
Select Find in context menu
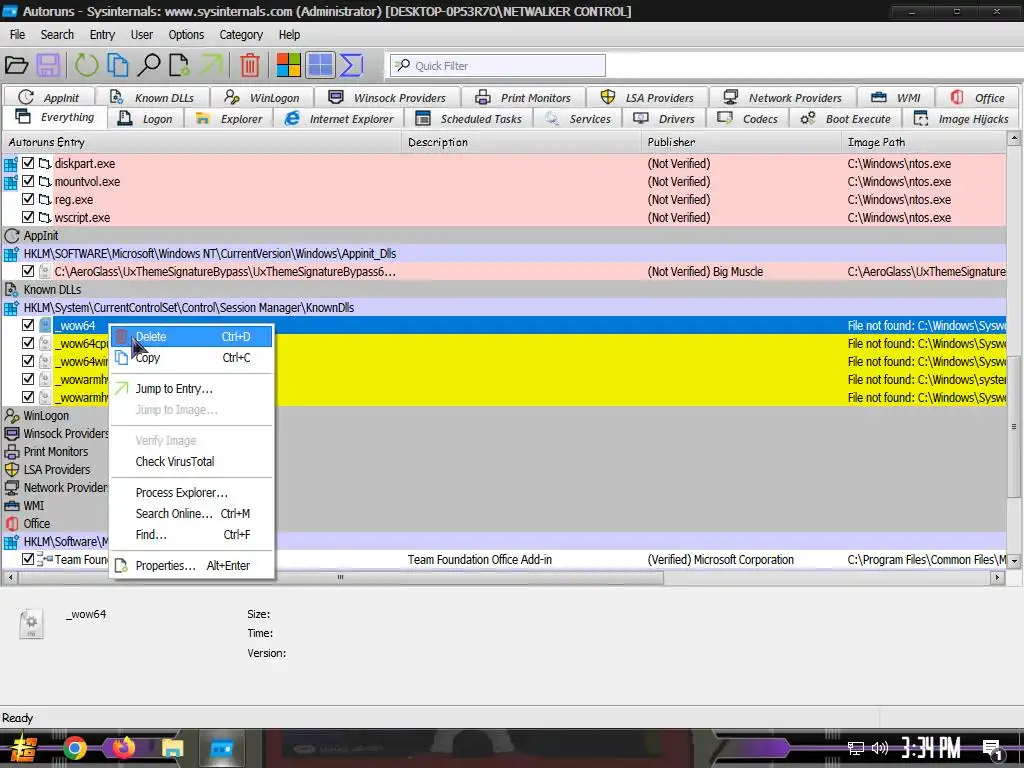(191, 535)
